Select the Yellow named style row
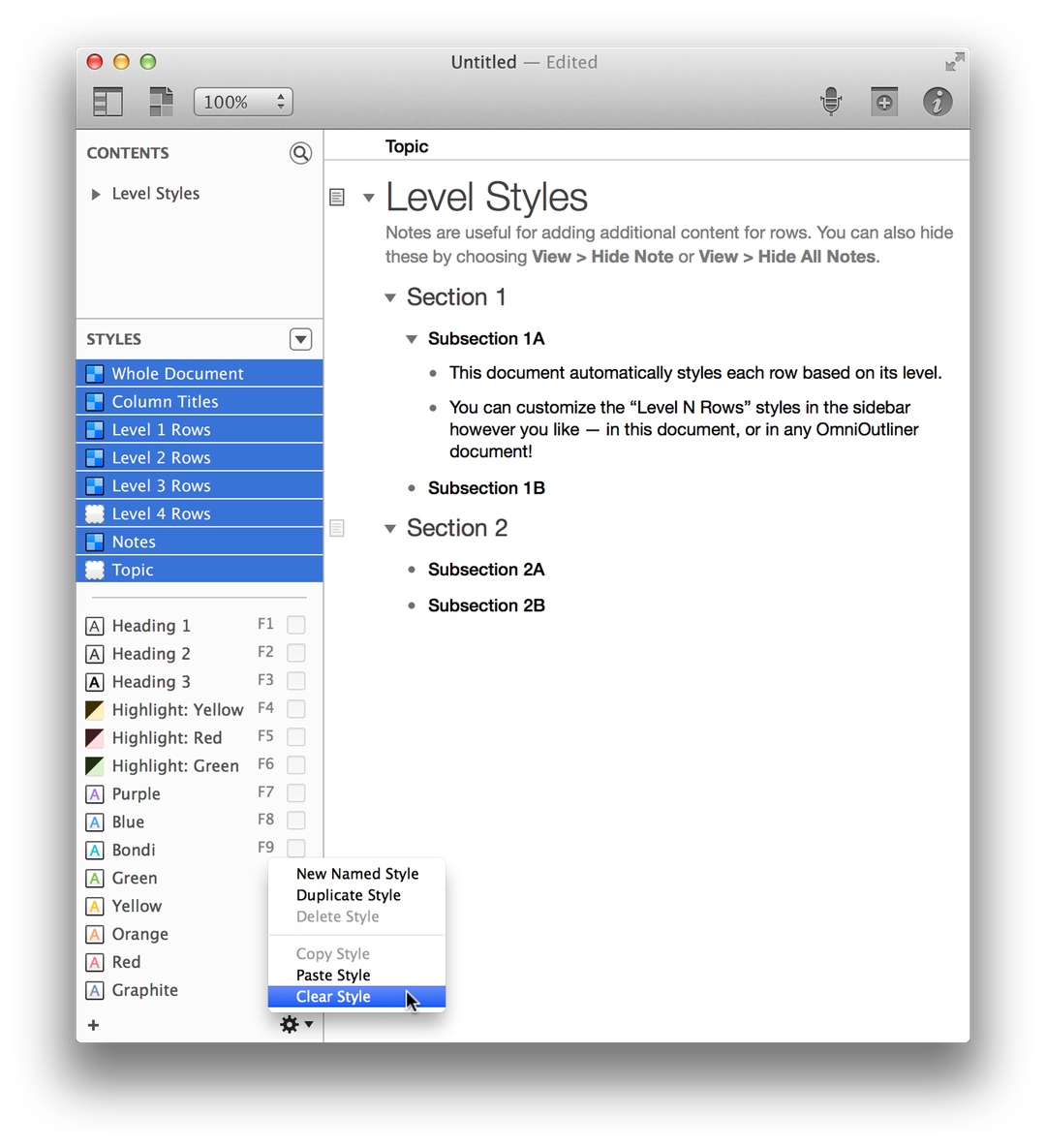The width and height of the screenshot is (1046, 1148). (200, 907)
